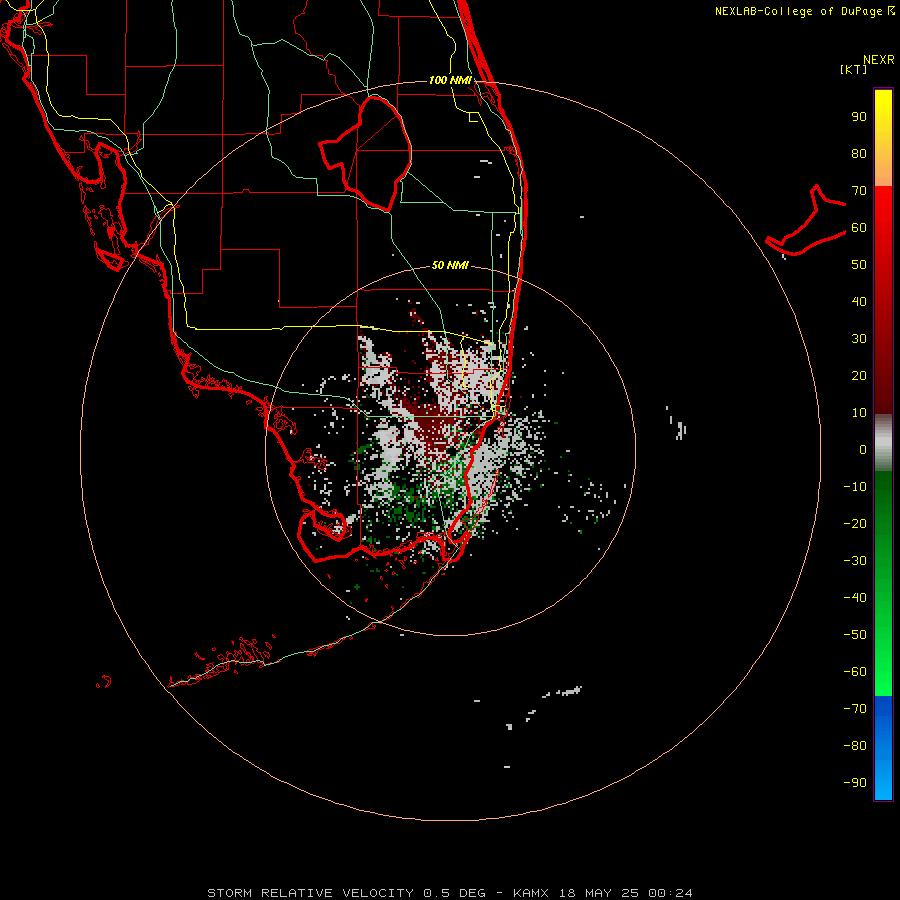Viewport: 900px width, 900px height.
Task: Click the positive 10 knot scale value
Action: [859, 413]
